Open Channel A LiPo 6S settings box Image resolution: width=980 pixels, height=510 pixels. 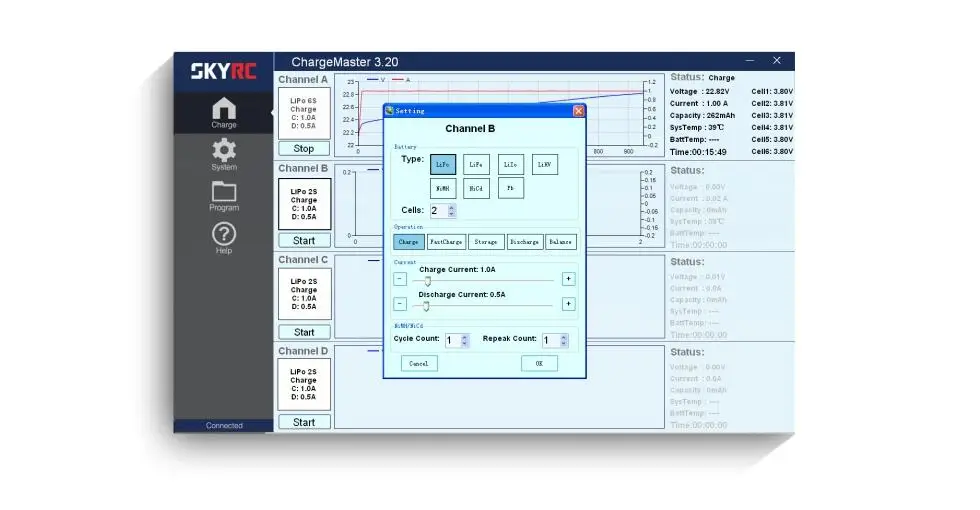pyautogui.click(x=304, y=113)
